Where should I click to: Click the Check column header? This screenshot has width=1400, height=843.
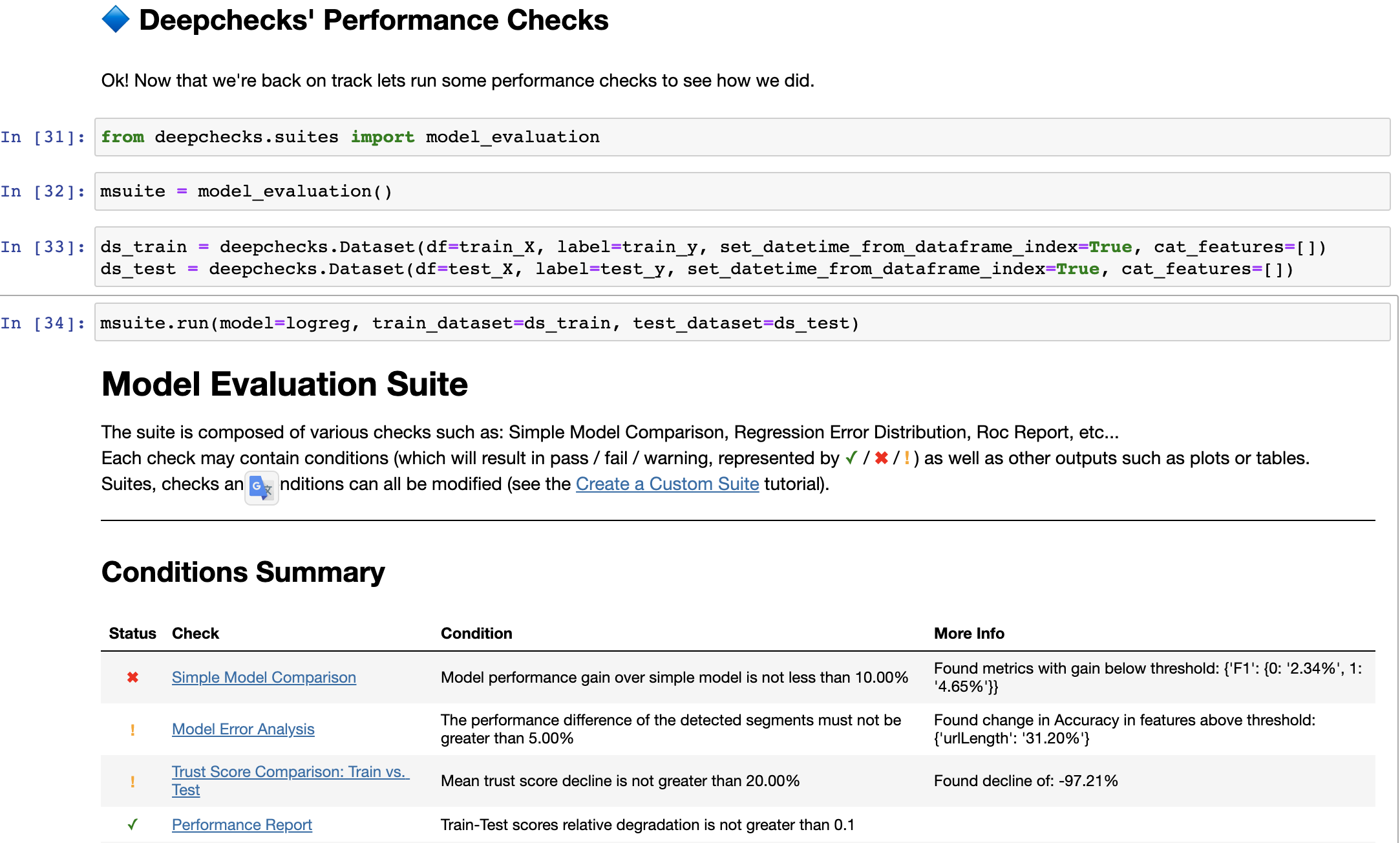(x=195, y=634)
